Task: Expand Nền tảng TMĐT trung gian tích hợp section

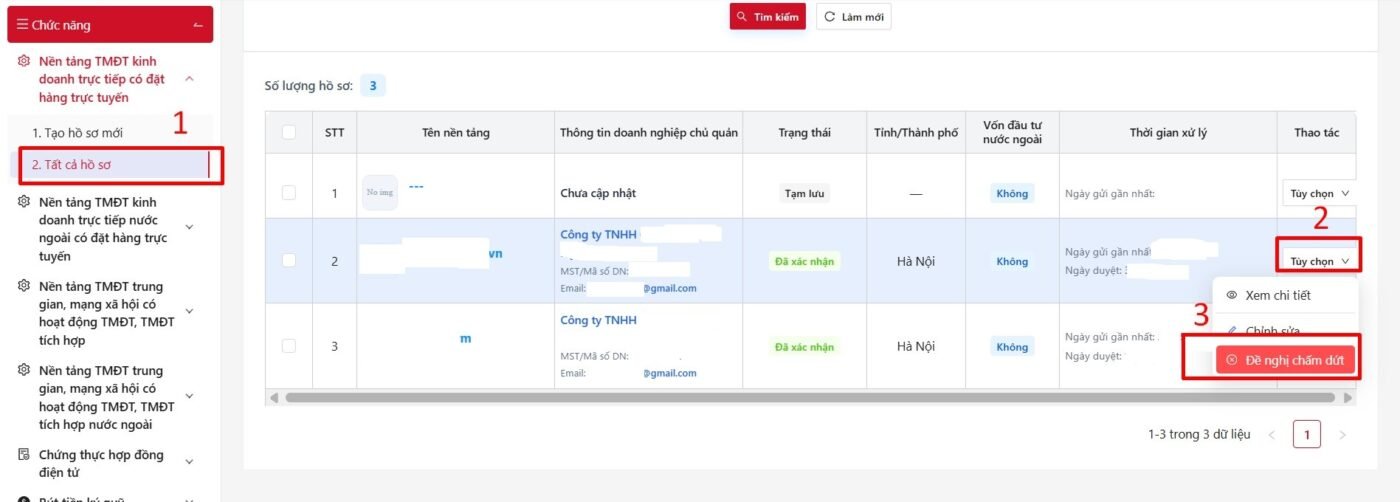Action: (x=190, y=313)
